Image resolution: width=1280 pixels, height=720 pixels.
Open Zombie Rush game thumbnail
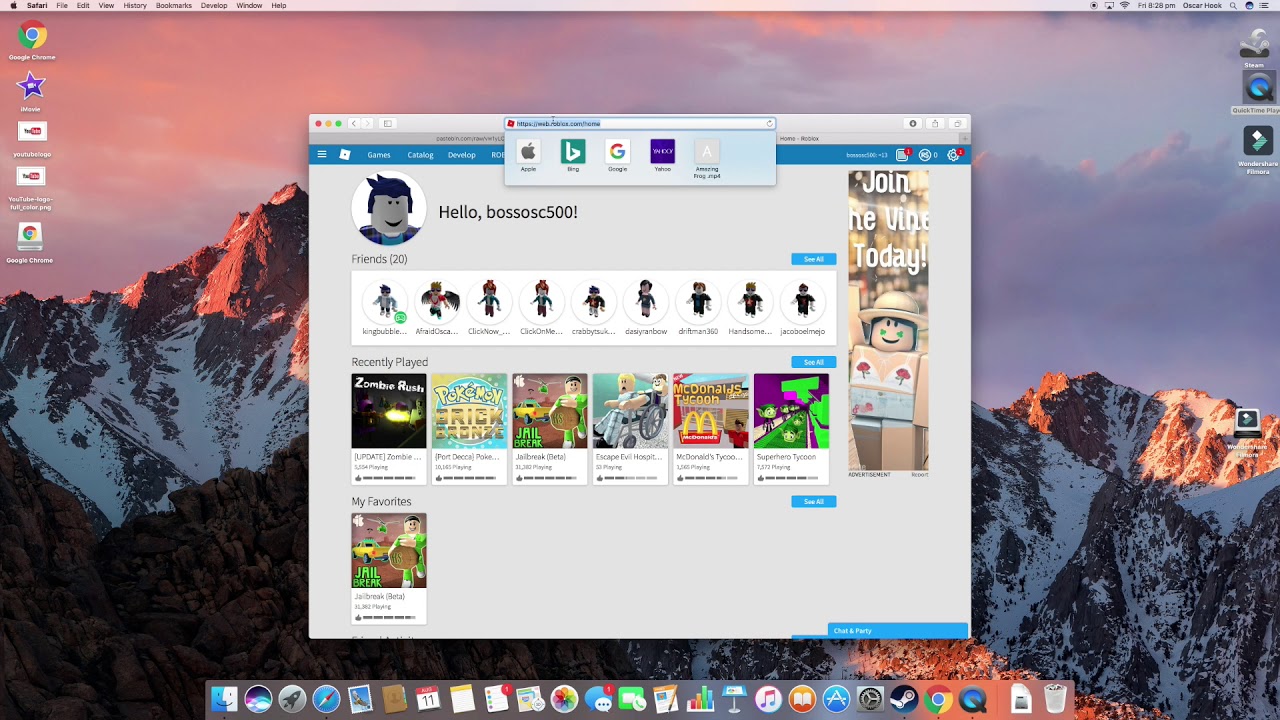click(x=389, y=411)
